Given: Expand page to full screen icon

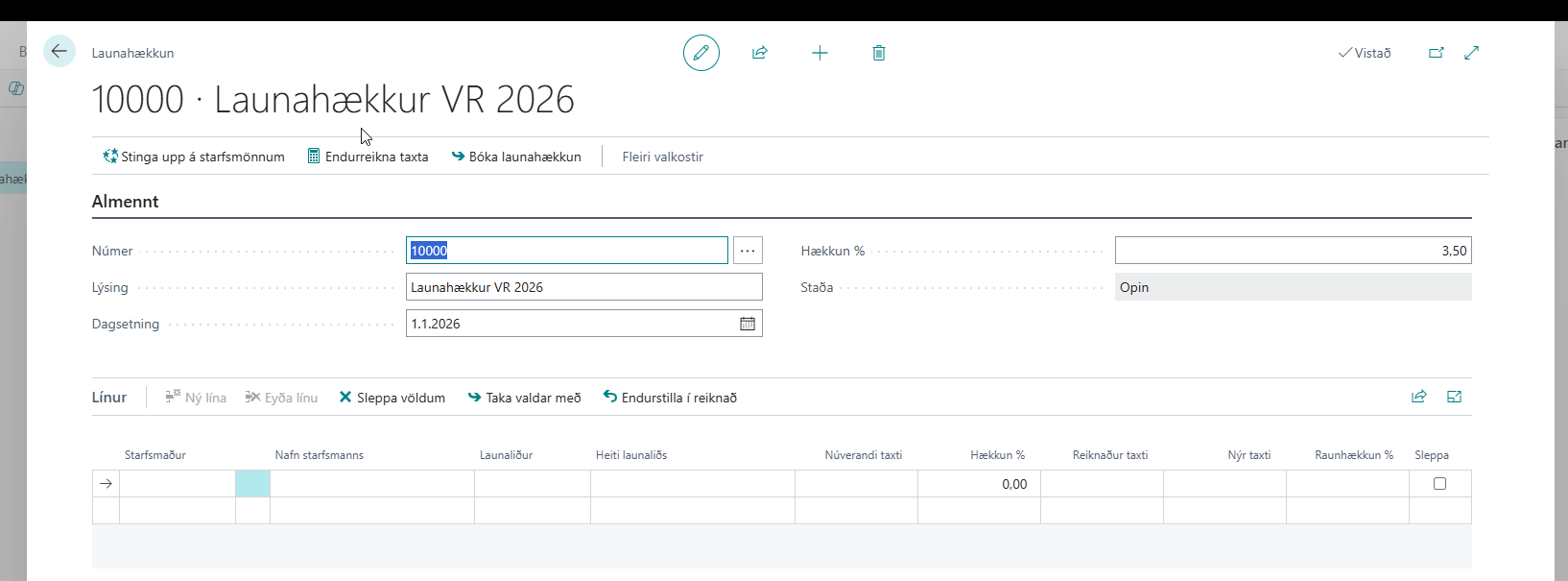Looking at the screenshot, I should click(x=1471, y=53).
